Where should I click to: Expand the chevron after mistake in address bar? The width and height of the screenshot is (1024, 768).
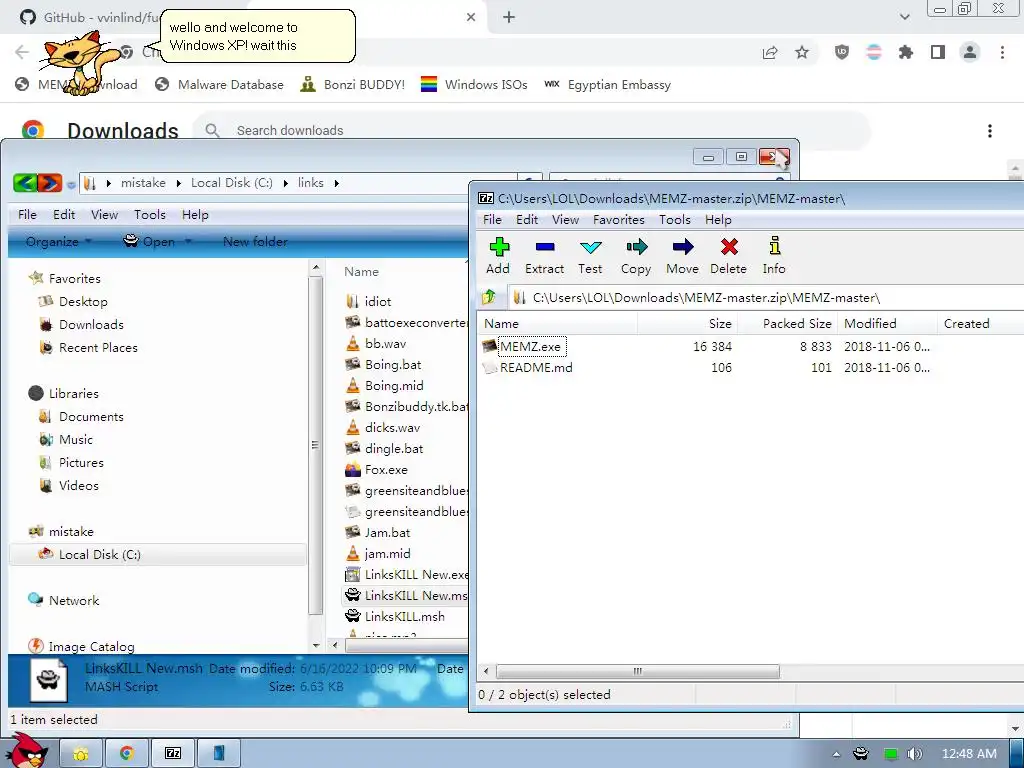tap(178, 184)
